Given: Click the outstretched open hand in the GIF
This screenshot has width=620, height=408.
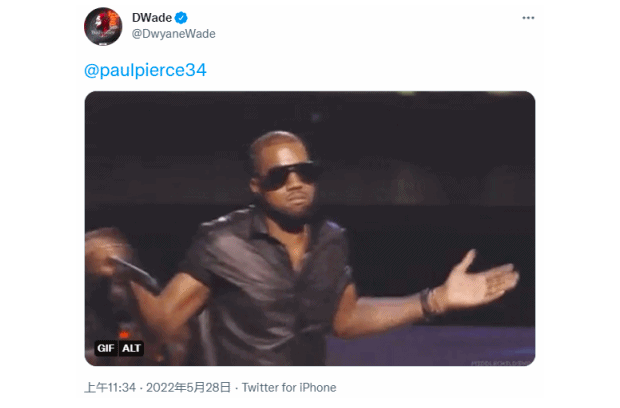Looking at the screenshot, I should click(x=480, y=280).
